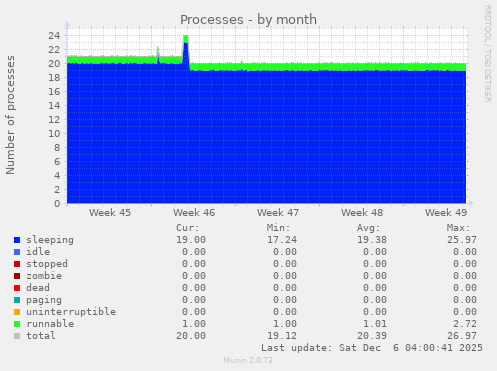Click the 'paging' legend label
This screenshot has width=497, height=371.
tap(44, 300)
